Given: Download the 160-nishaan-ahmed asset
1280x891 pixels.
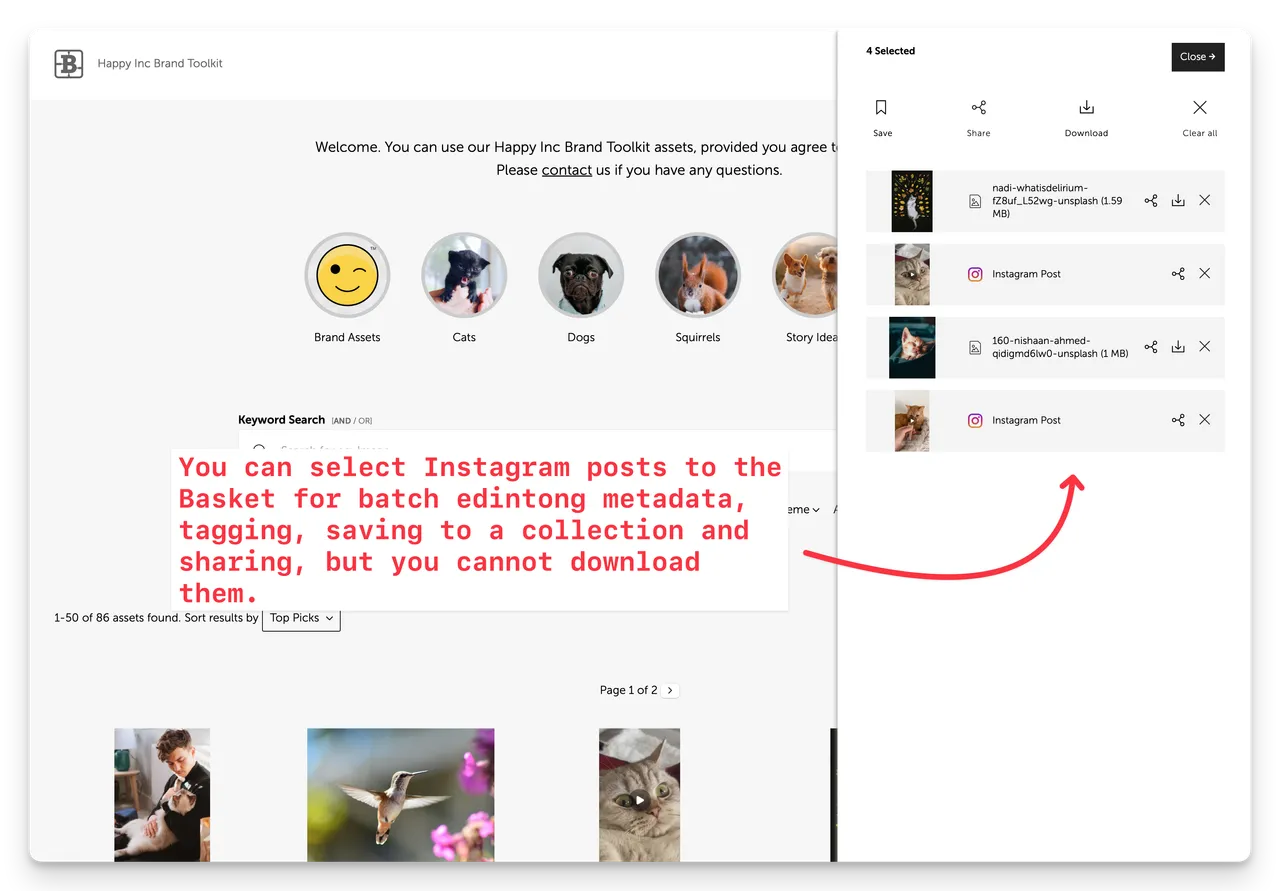Looking at the screenshot, I should pyautogui.click(x=1178, y=347).
